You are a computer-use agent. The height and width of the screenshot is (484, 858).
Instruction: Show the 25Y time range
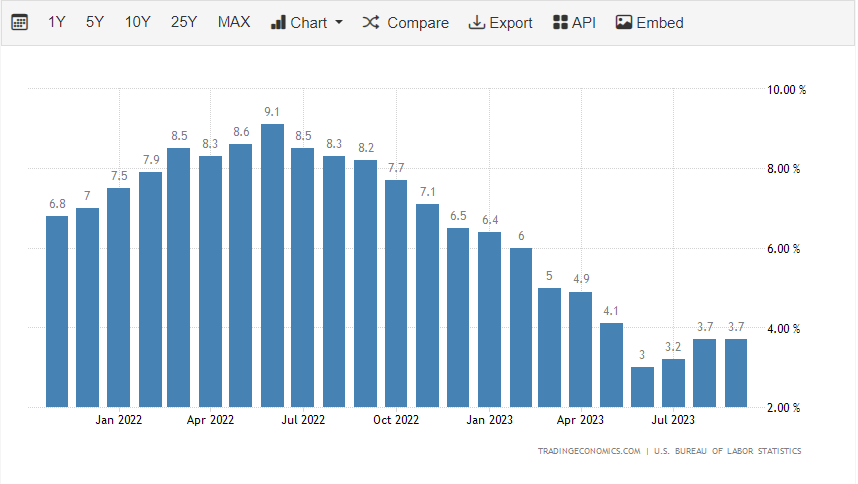tap(184, 22)
